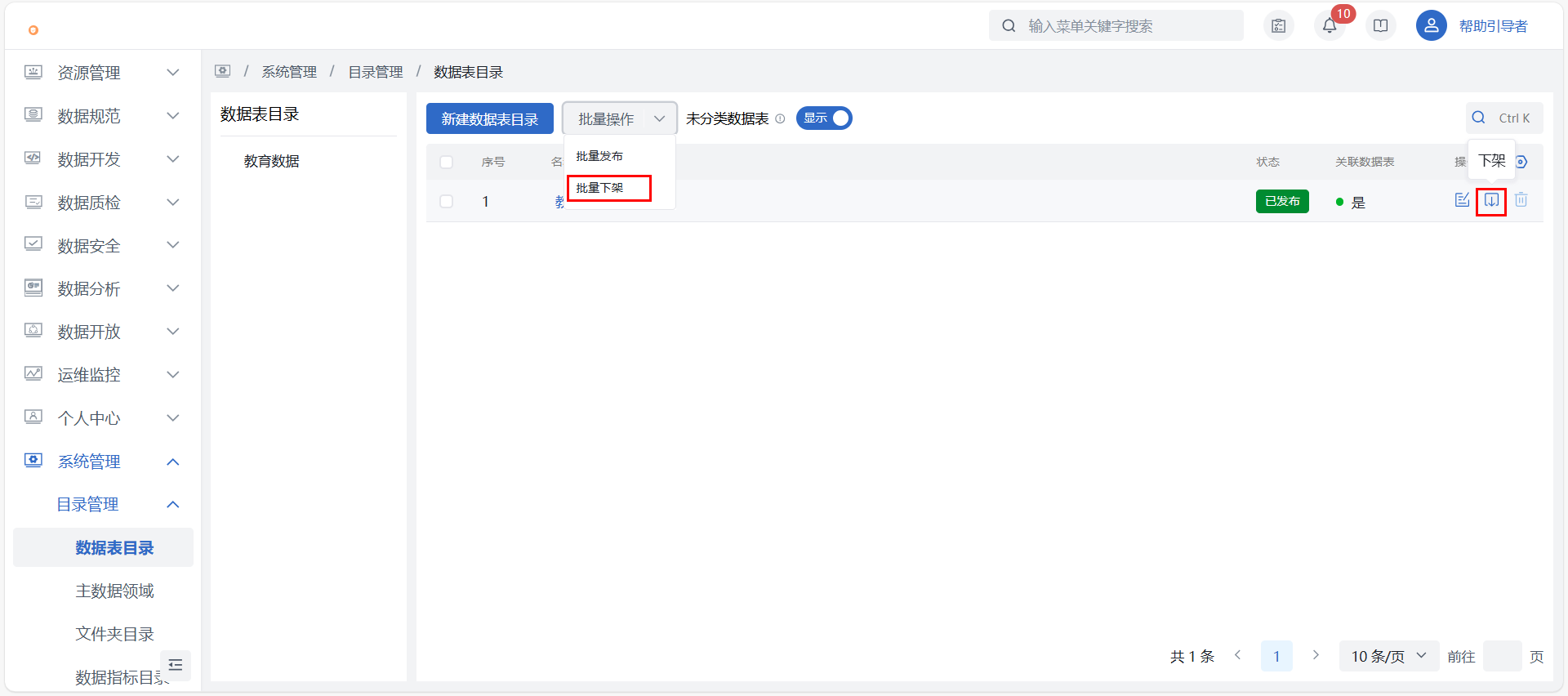Viewport: 1568px width, 696px height.
Task: Click the 运维监控 sidebar icon
Action: (33, 374)
